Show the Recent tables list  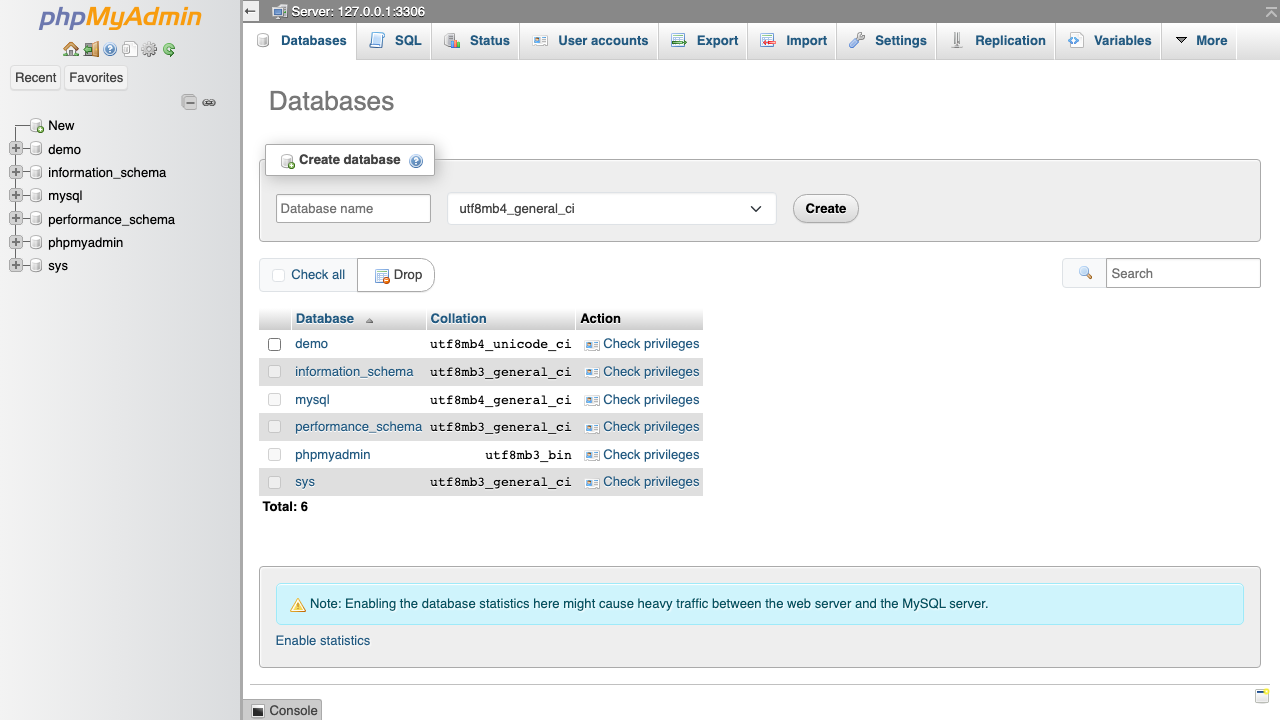coord(36,78)
